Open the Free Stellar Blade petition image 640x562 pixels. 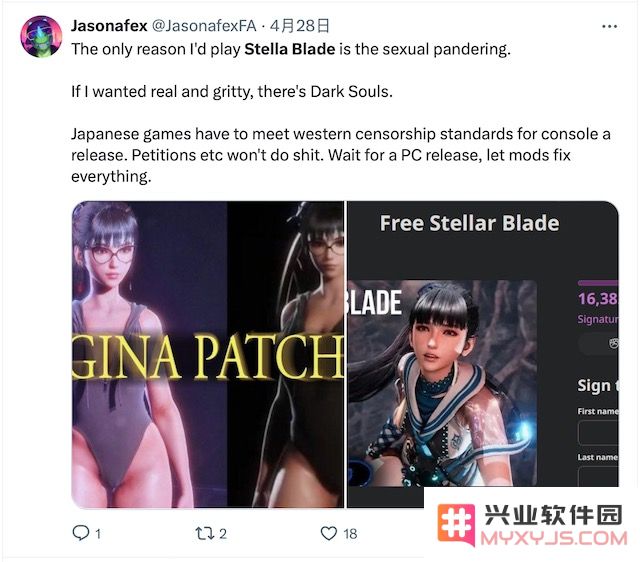tap(482, 354)
